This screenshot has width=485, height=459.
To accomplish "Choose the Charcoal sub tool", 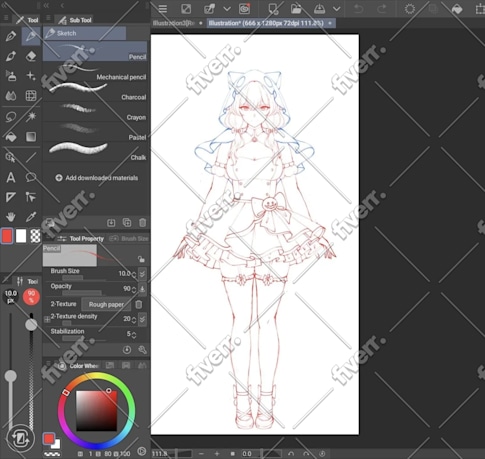I will click(95, 91).
